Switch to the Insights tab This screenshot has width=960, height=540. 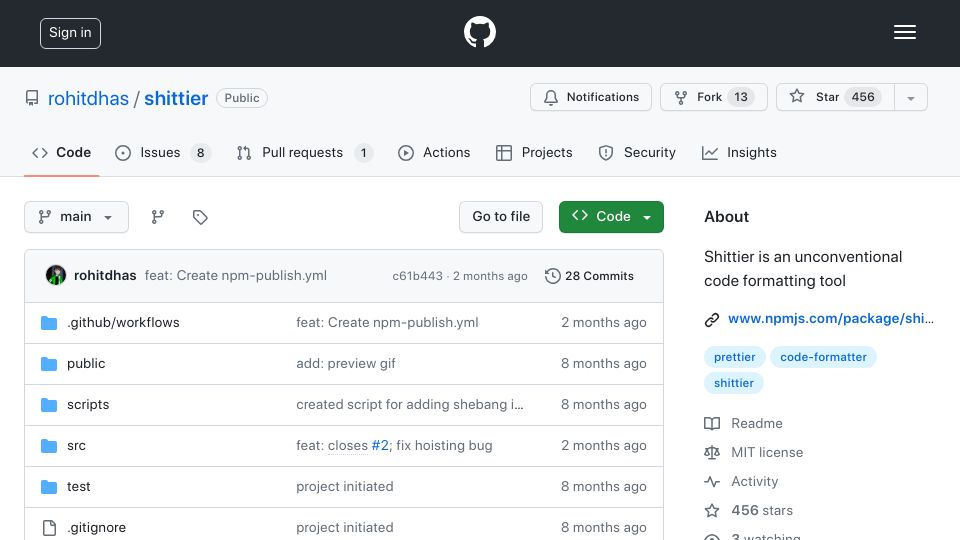[x=739, y=152]
